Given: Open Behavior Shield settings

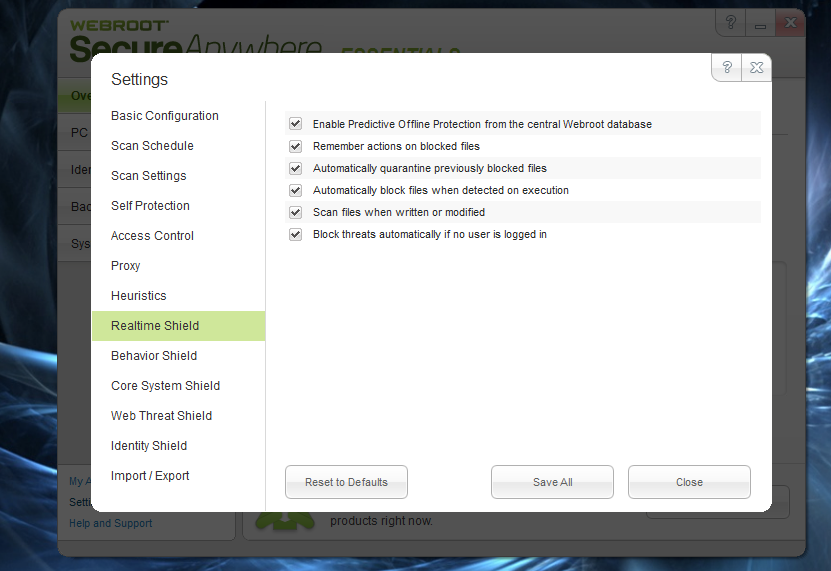Looking at the screenshot, I should [x=179, y=356].
